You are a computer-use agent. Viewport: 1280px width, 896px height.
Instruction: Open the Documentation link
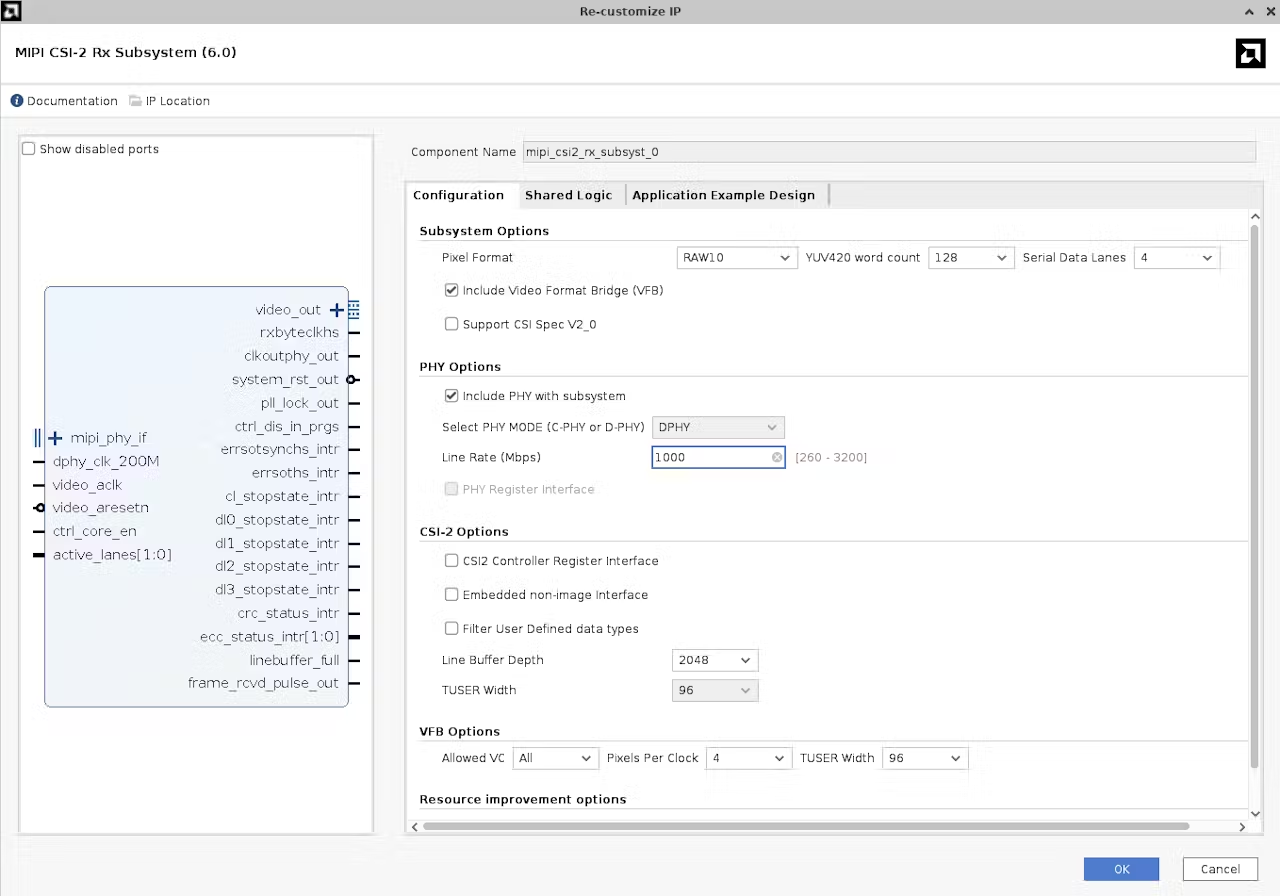pyautogui.click(x=72, y=101)
